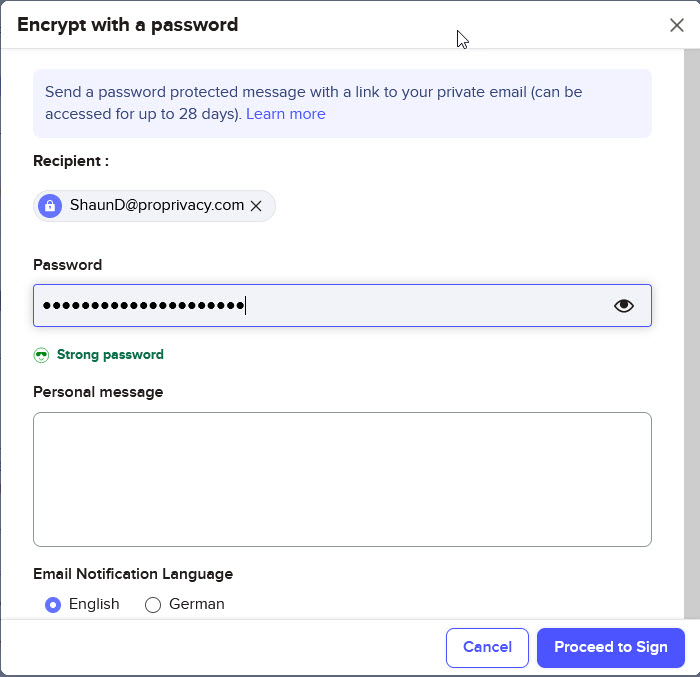Open the Learn more link

pyautogui.click(x=286, y=114)
